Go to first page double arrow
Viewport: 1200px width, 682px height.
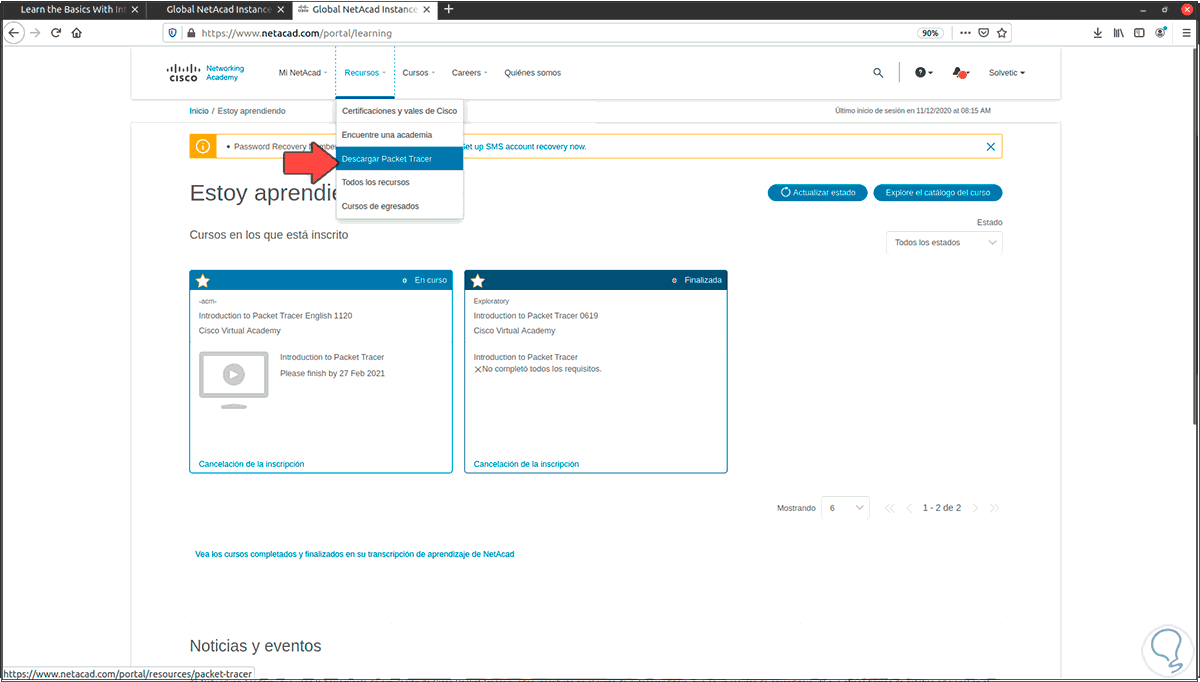point(890,508)
